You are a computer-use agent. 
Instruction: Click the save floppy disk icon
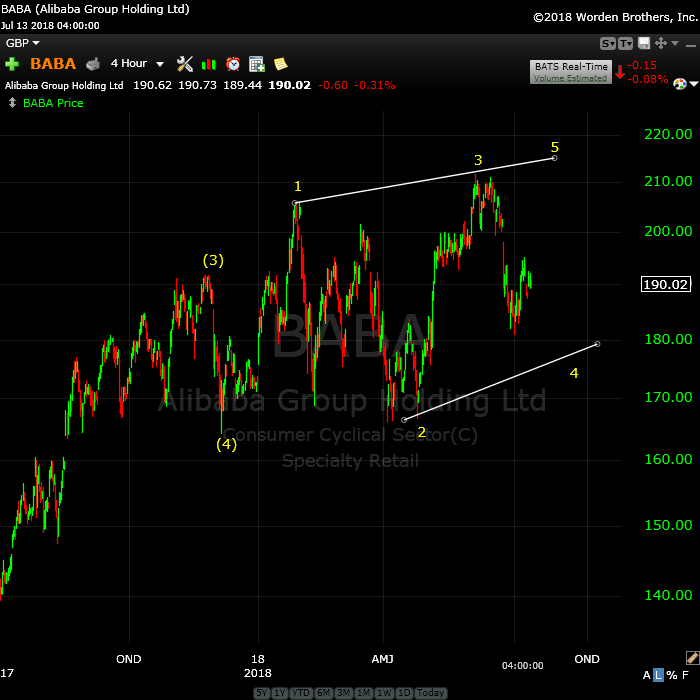coord(644,43)
